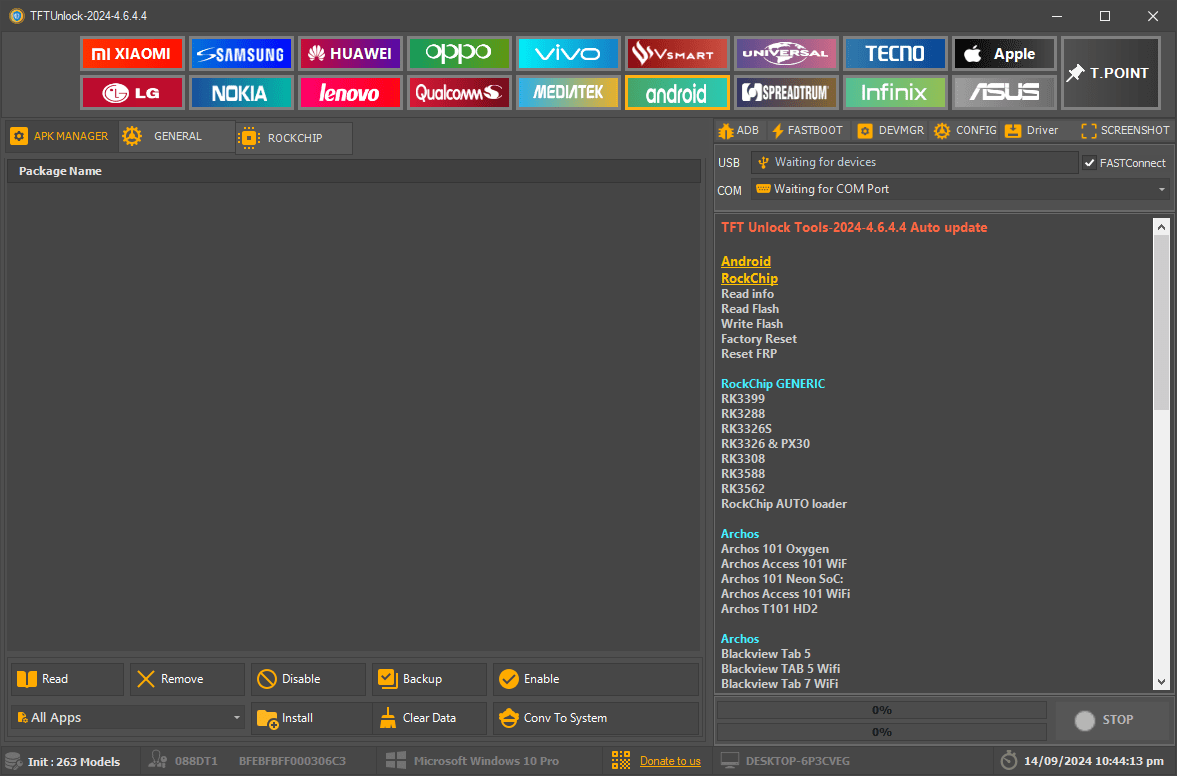The height and width of the screenshot is (776, 1177).
Task: Click the T.POINT pin button
Action: [x=1110, y=73]
